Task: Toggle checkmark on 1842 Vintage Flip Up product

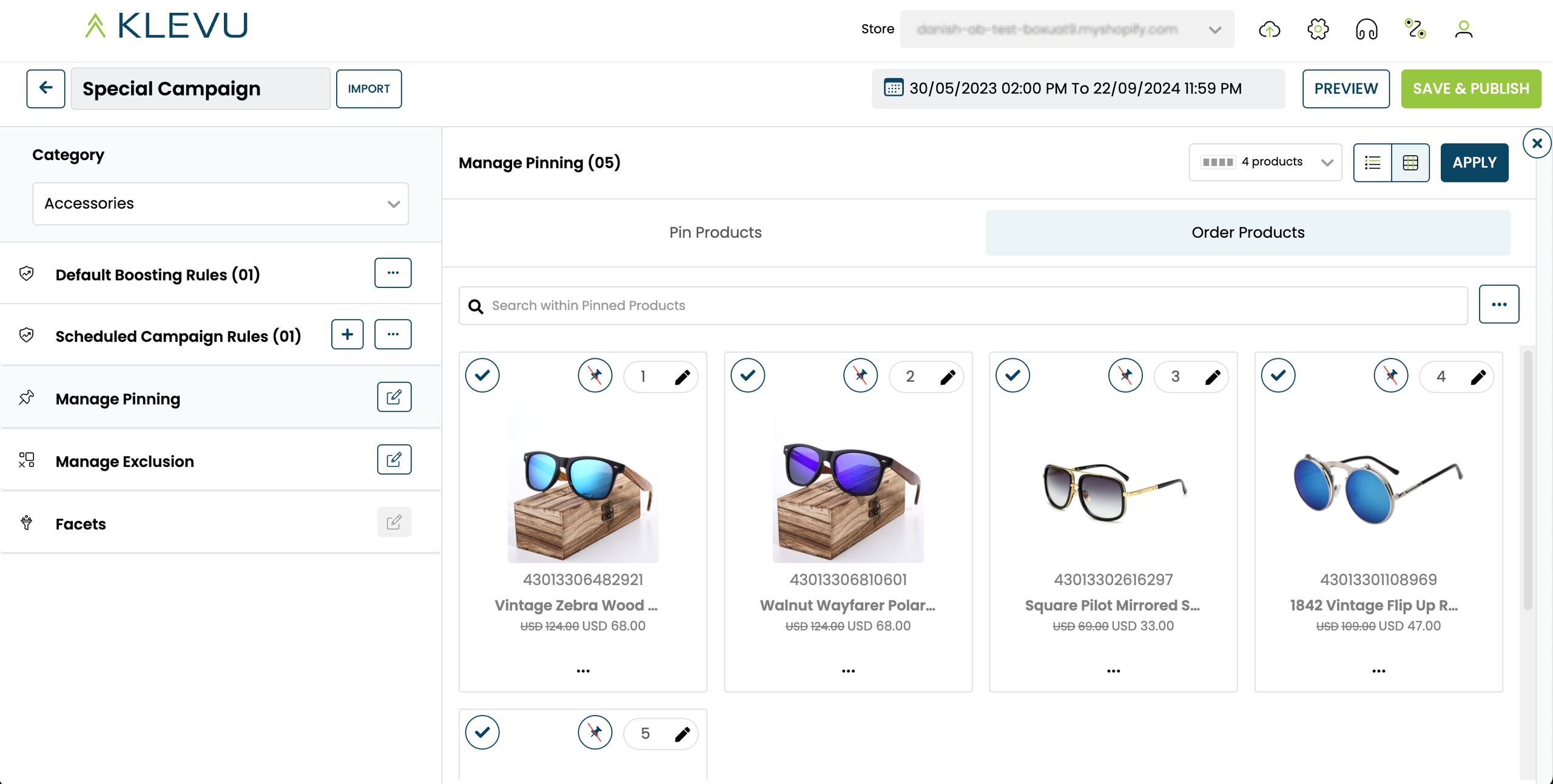Action: 1278,376
